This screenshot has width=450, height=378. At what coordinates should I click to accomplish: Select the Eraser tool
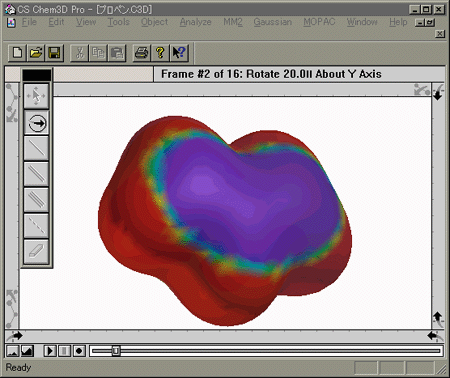click(36, 252)
